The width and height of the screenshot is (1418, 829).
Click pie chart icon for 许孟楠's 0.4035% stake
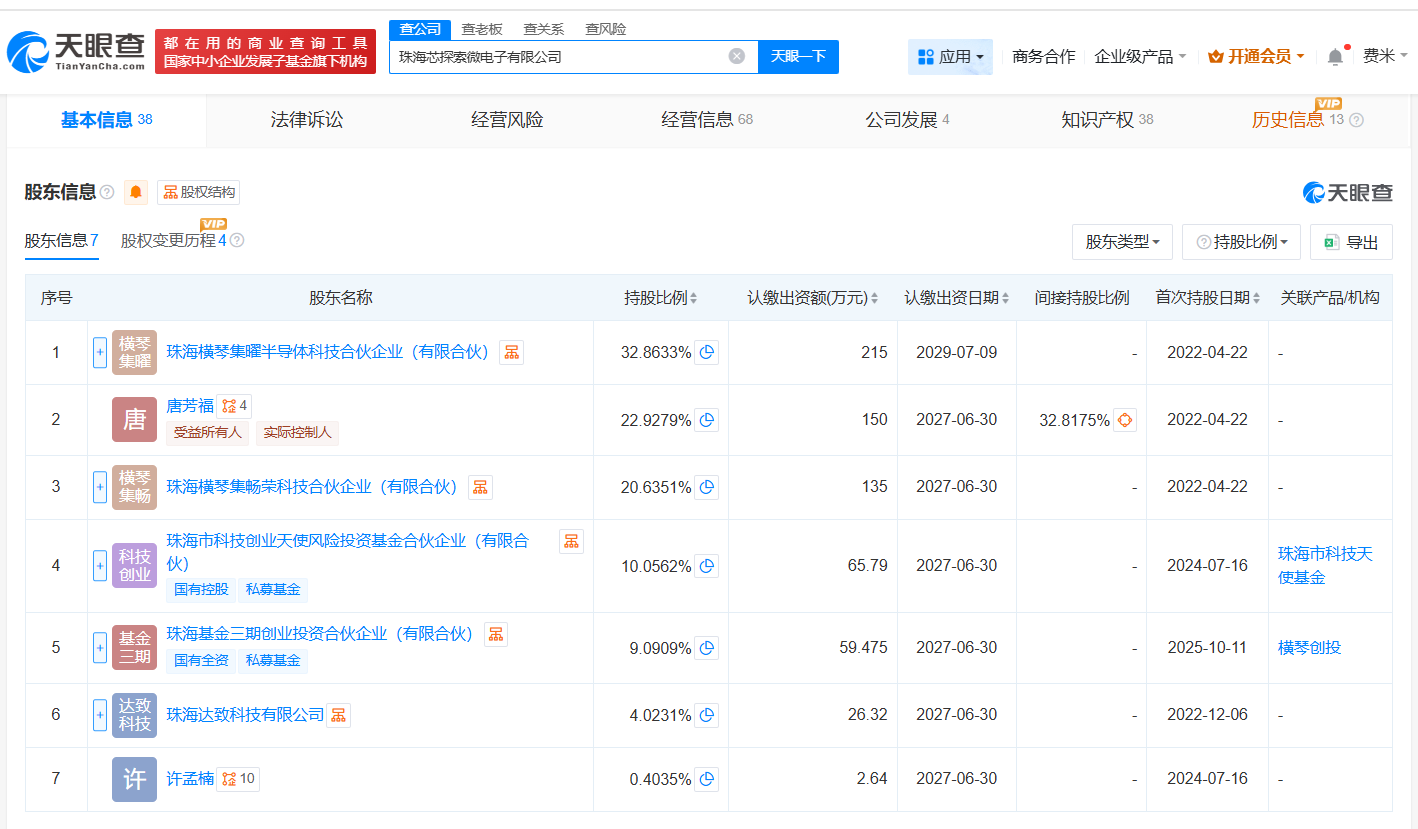[x=707, y=779]
